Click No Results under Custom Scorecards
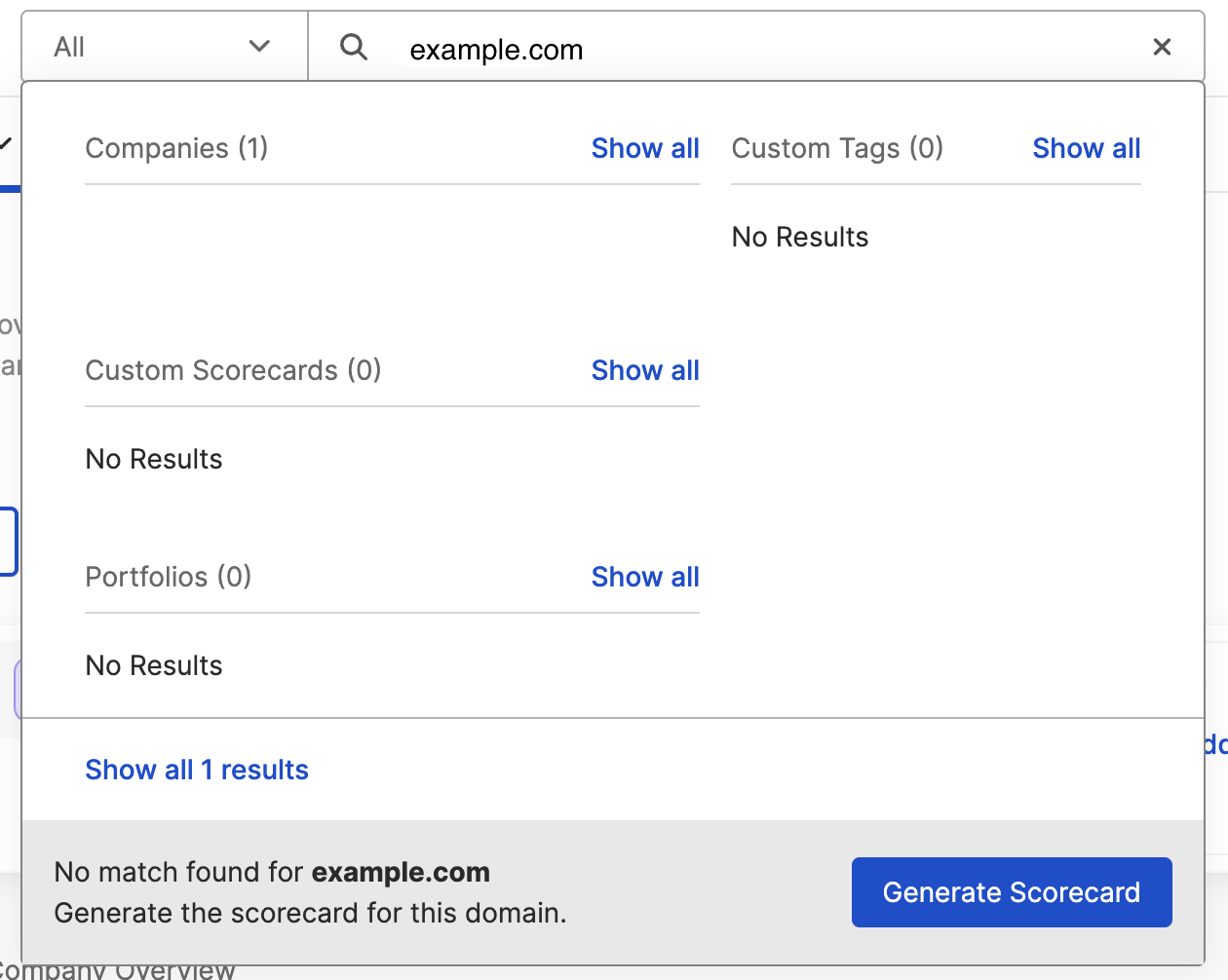 point(154,459)
